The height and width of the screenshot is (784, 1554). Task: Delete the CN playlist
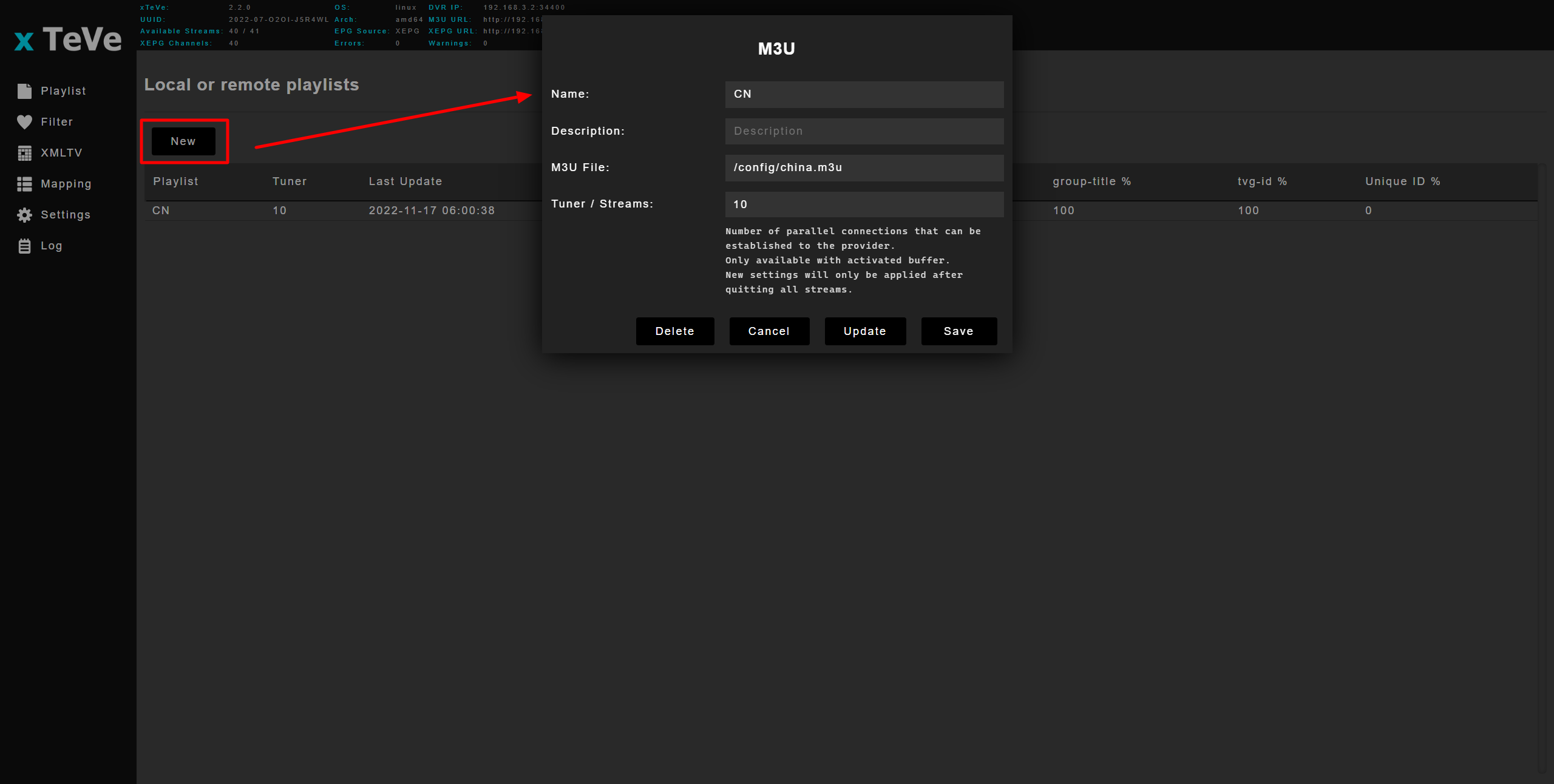674,331
